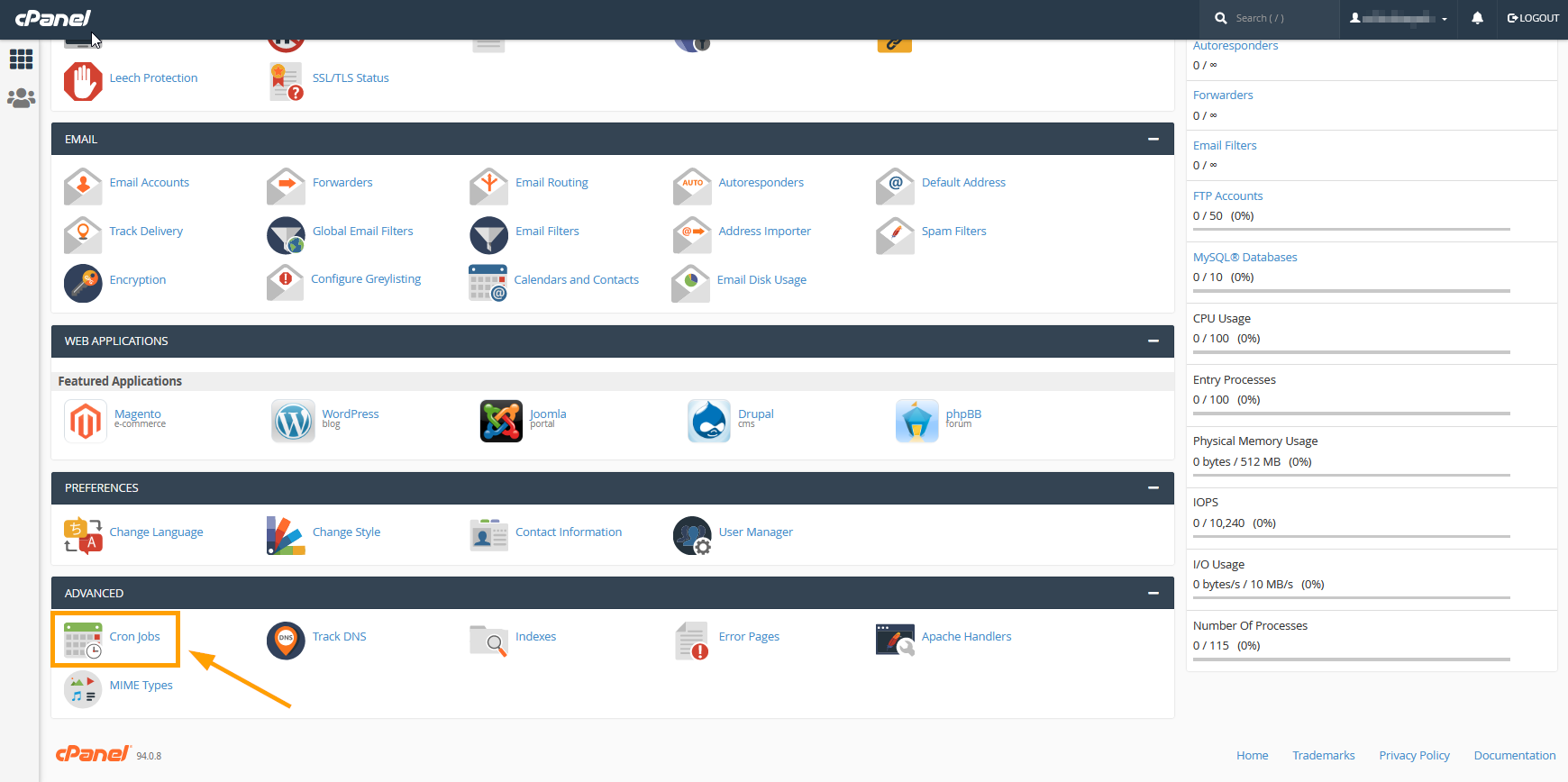Open the Configure Greylisting icon
This screenshot has width=1568, height=782.
[x=286, y=283]
